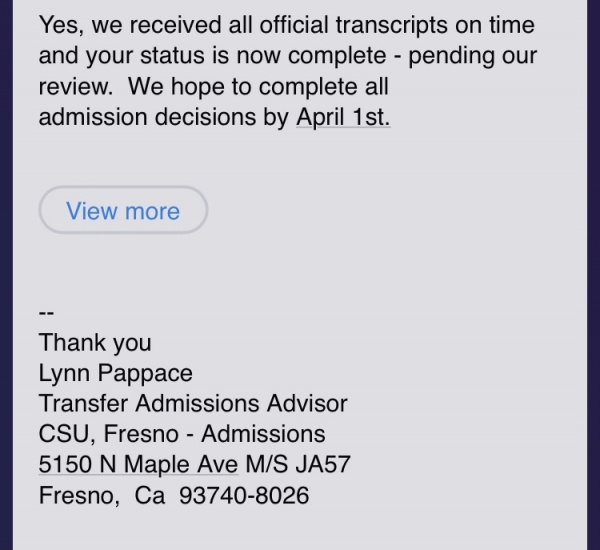Select the Lynn Pappace name text
Screen dimensions: 600x550
point(116,374)
